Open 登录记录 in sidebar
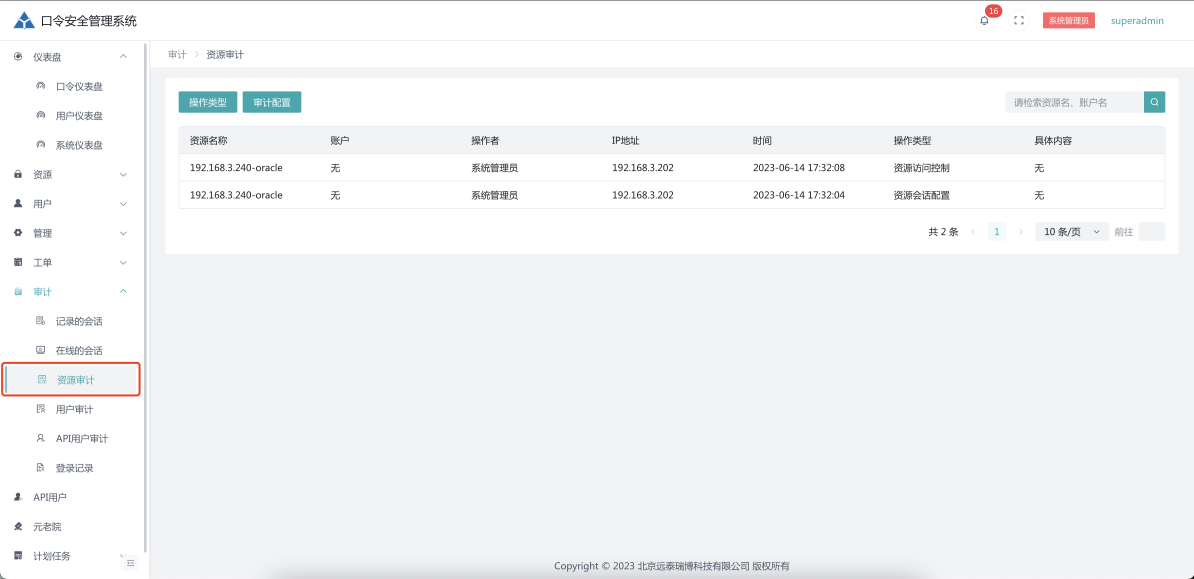1194x579 pixels. pyautogui.click(x=74, y=468)
